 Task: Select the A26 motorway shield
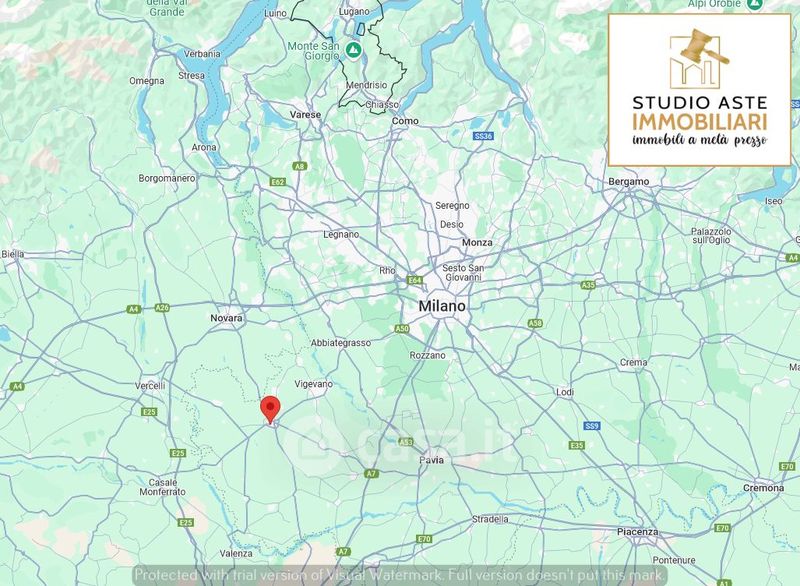click(162, 308)
